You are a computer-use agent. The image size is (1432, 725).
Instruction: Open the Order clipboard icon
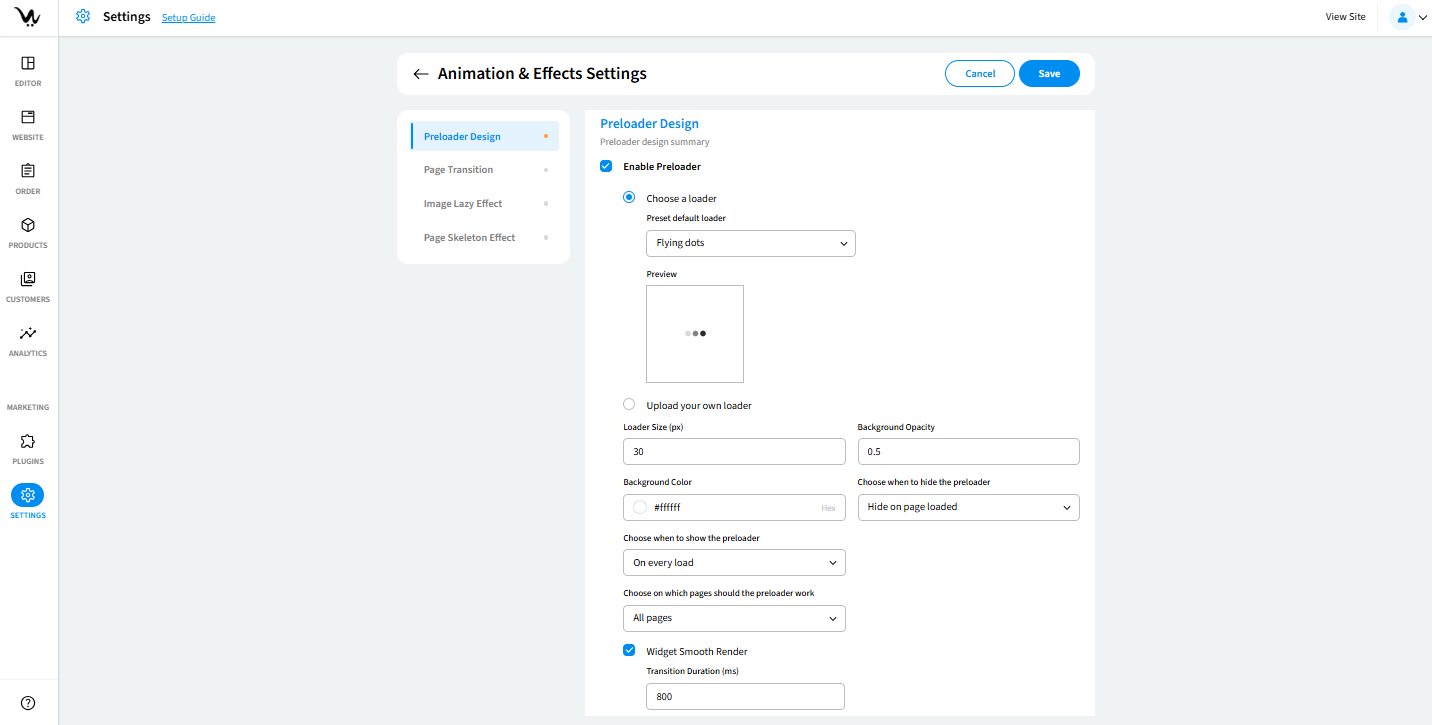point(28,172)
